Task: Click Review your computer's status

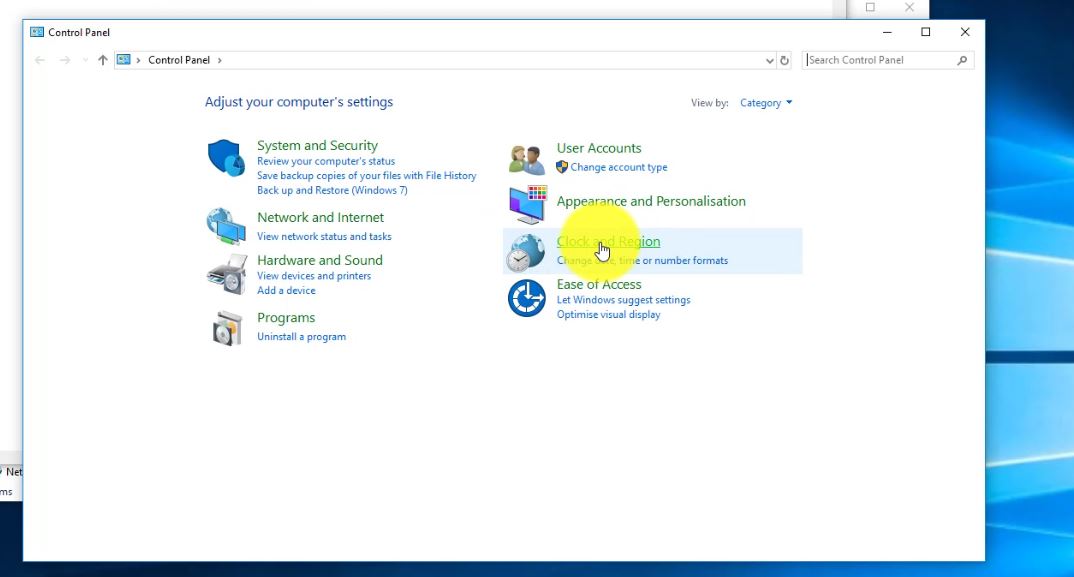Action: [x=326, y=161]
